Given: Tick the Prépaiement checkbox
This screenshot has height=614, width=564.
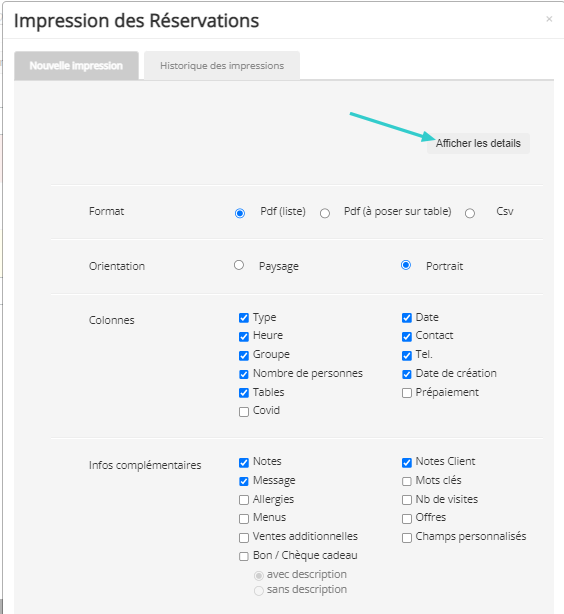Looking at the screenshot, I should click(407, 393).
